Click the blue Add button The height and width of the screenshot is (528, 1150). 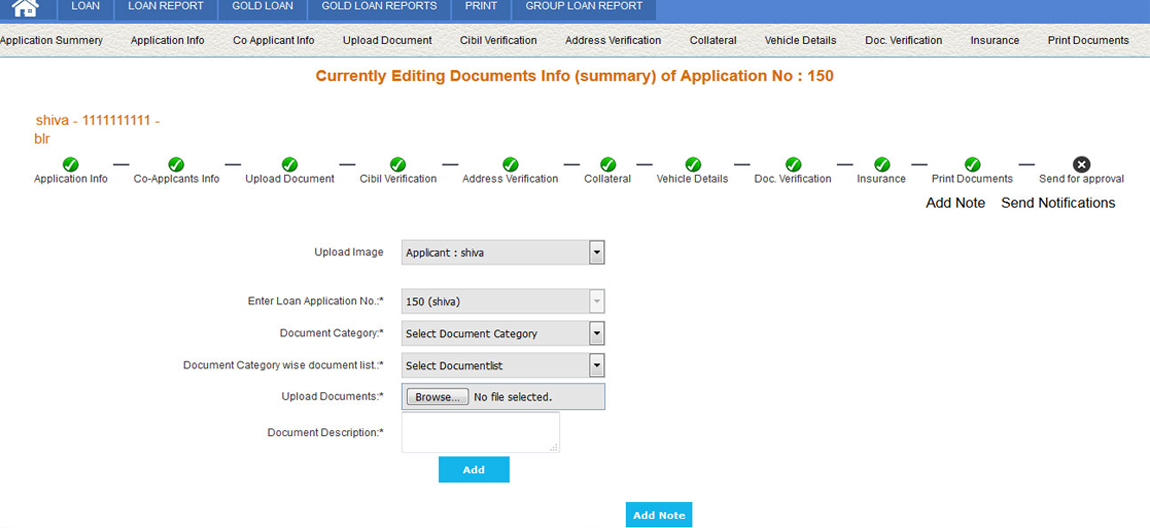[x=474, y=470]
